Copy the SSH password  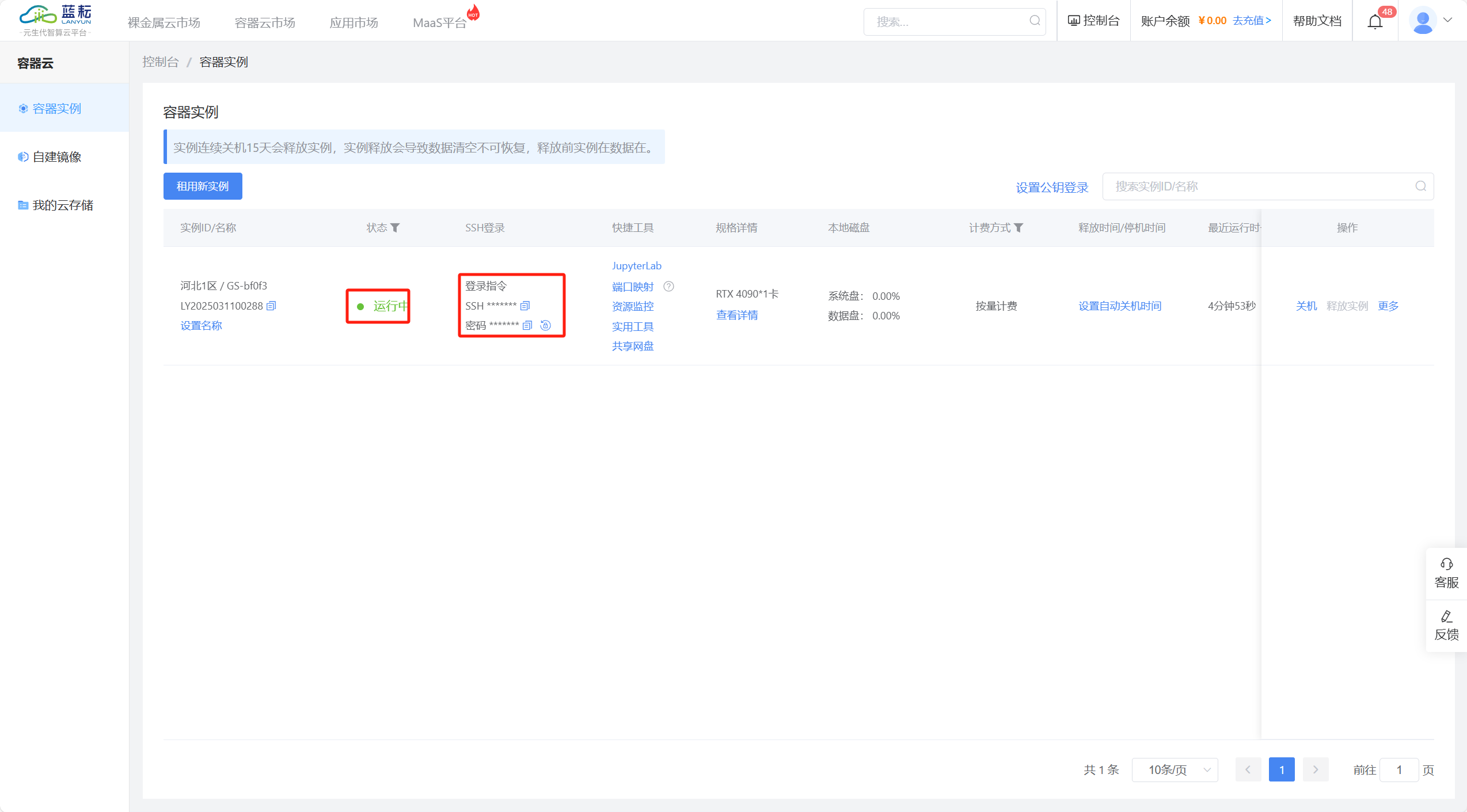(x=527, y=326)
